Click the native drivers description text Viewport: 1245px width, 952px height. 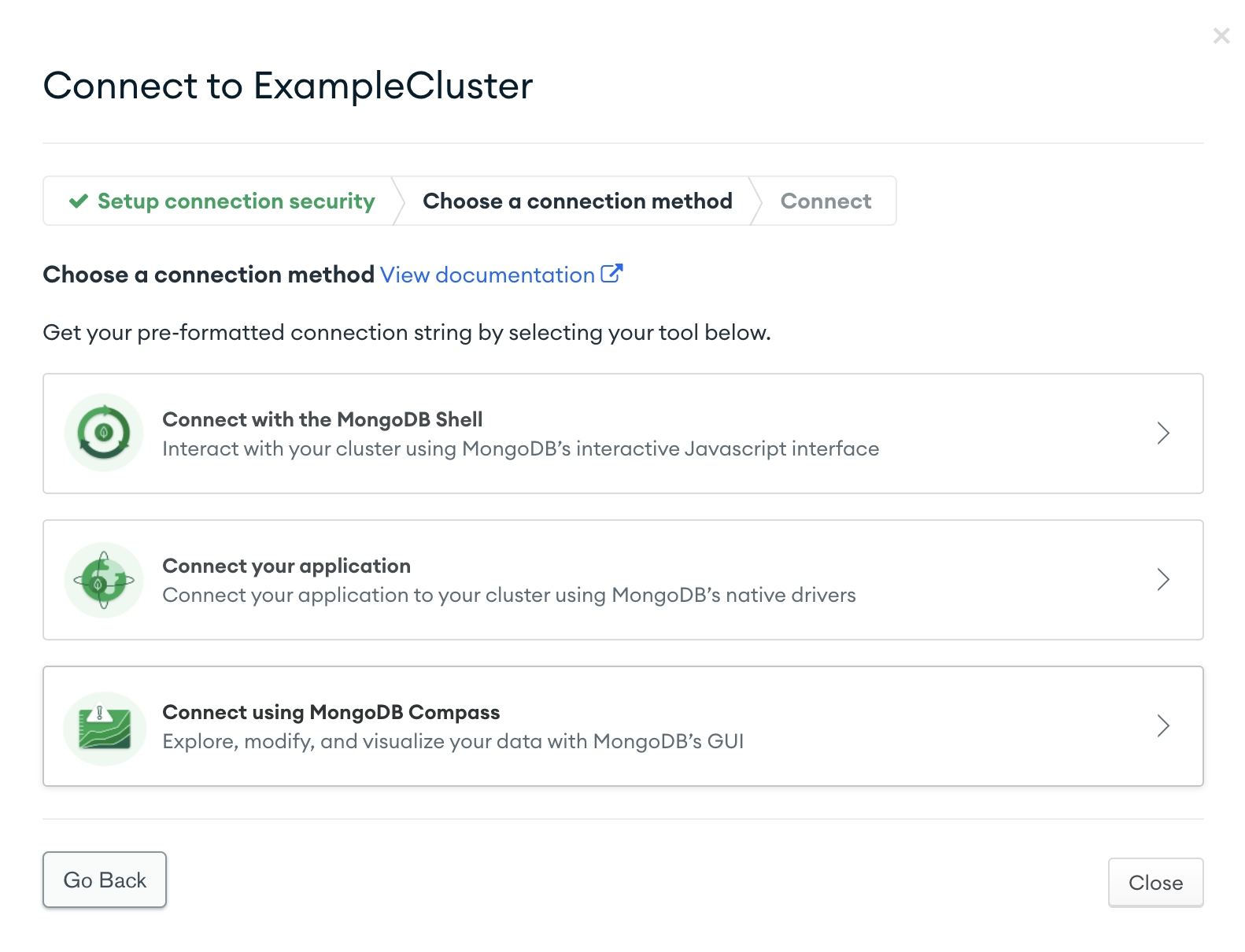point(508,595)
